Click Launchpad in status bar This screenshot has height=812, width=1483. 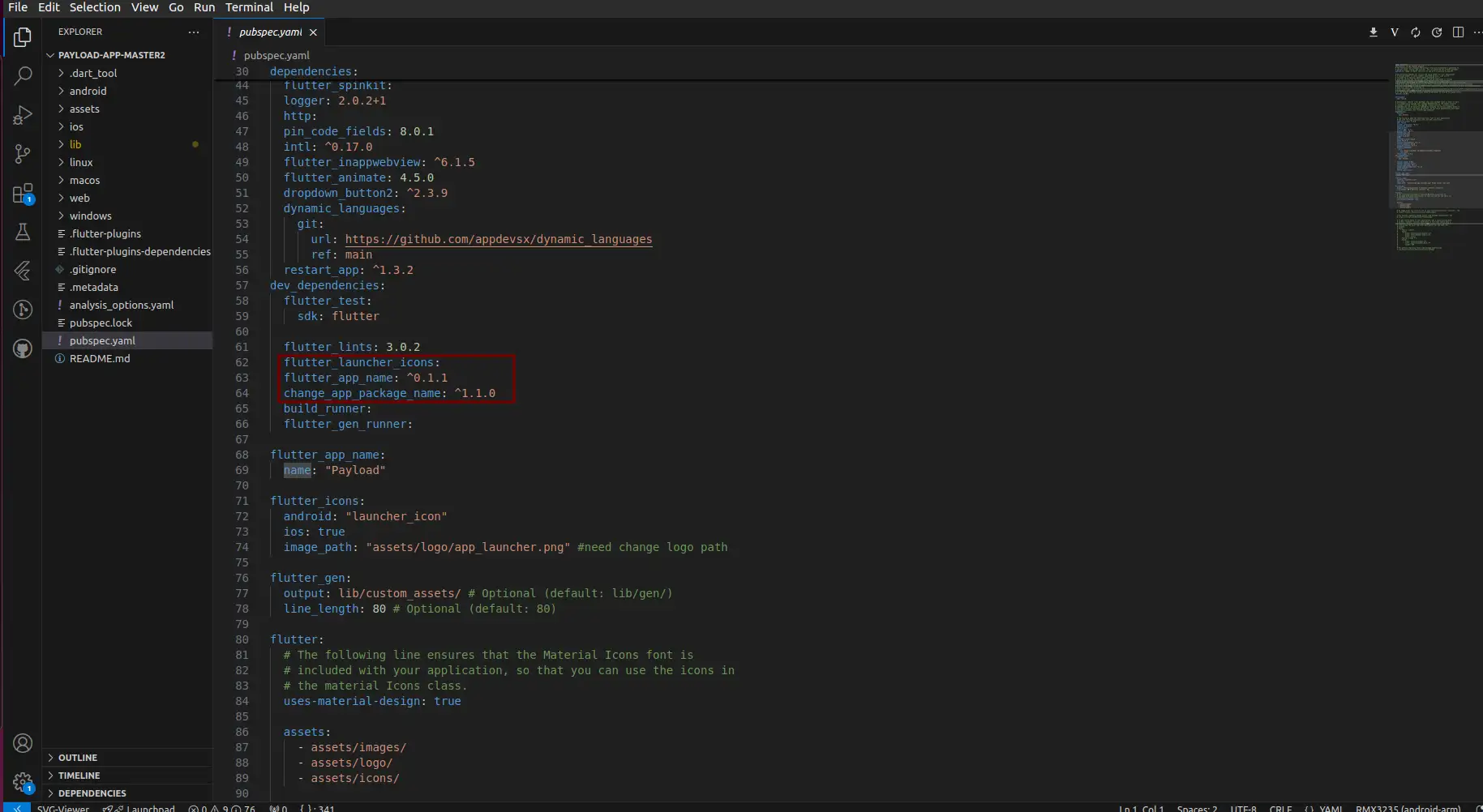coord(139,808)
